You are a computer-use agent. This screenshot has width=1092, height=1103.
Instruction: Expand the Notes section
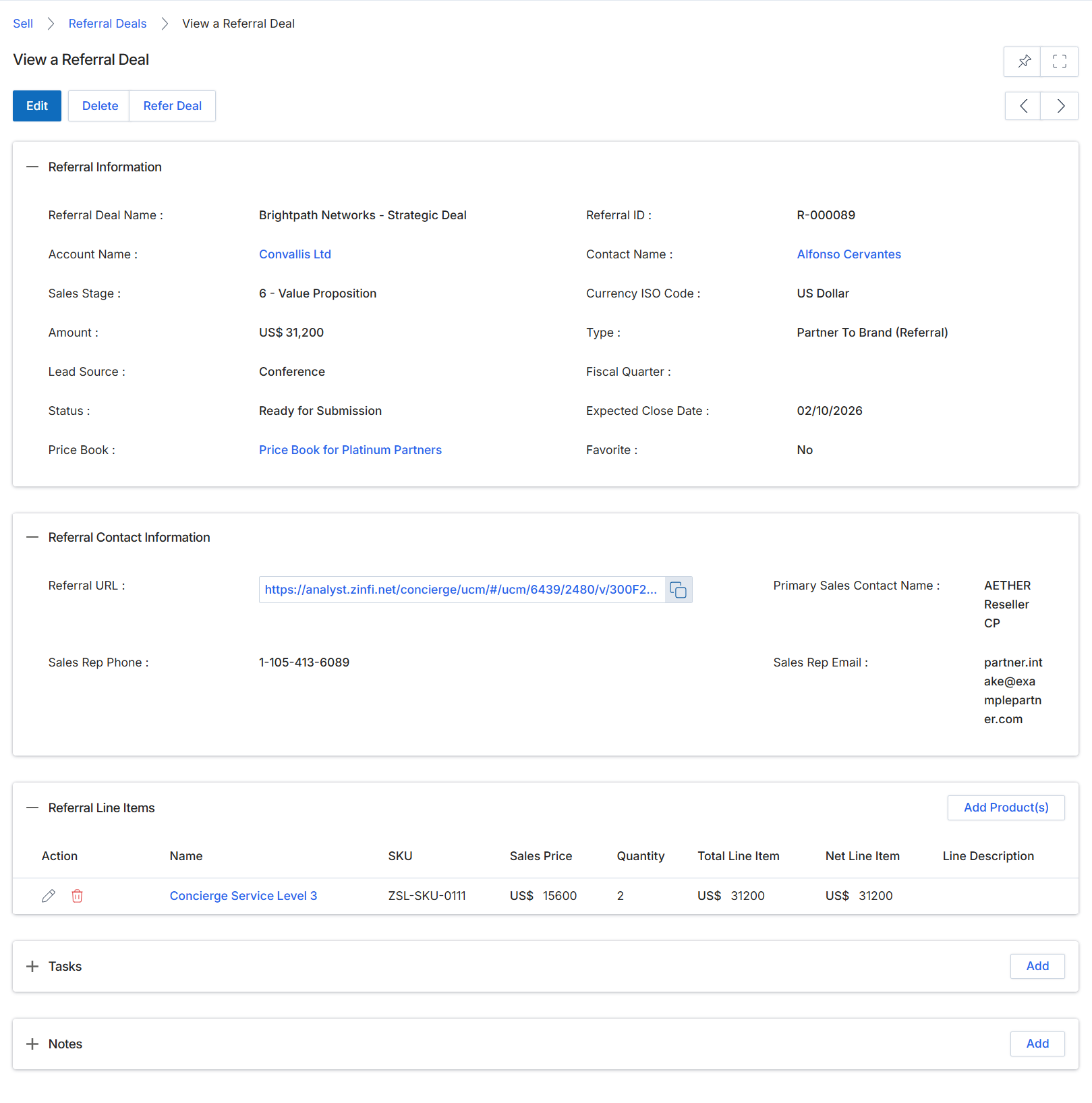pos(32,1044)
